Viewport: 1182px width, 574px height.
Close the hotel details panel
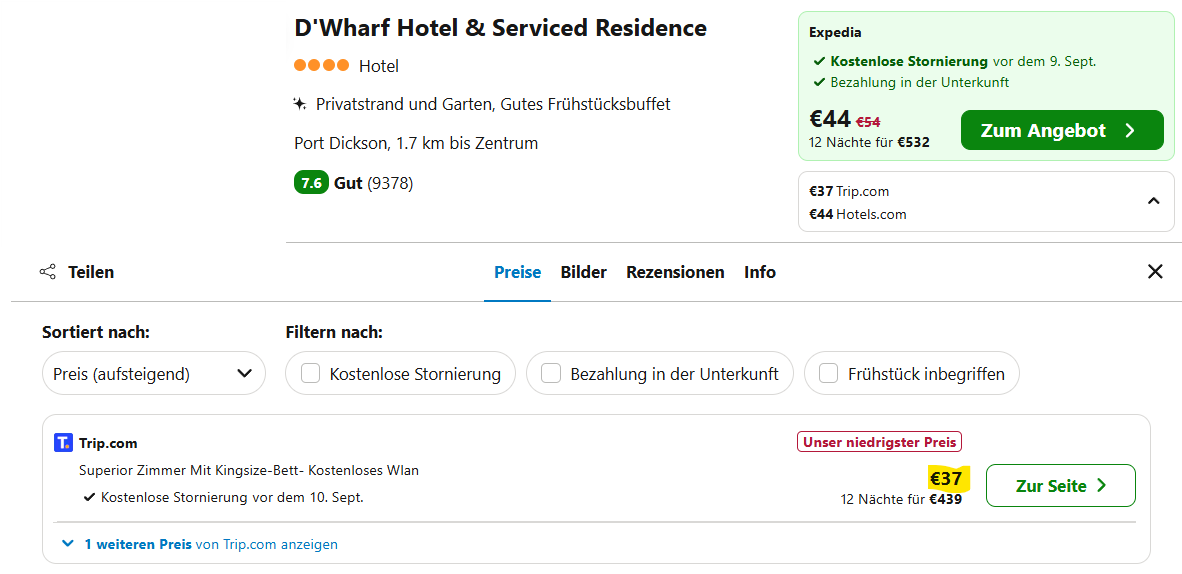(x=1155, y=272)
